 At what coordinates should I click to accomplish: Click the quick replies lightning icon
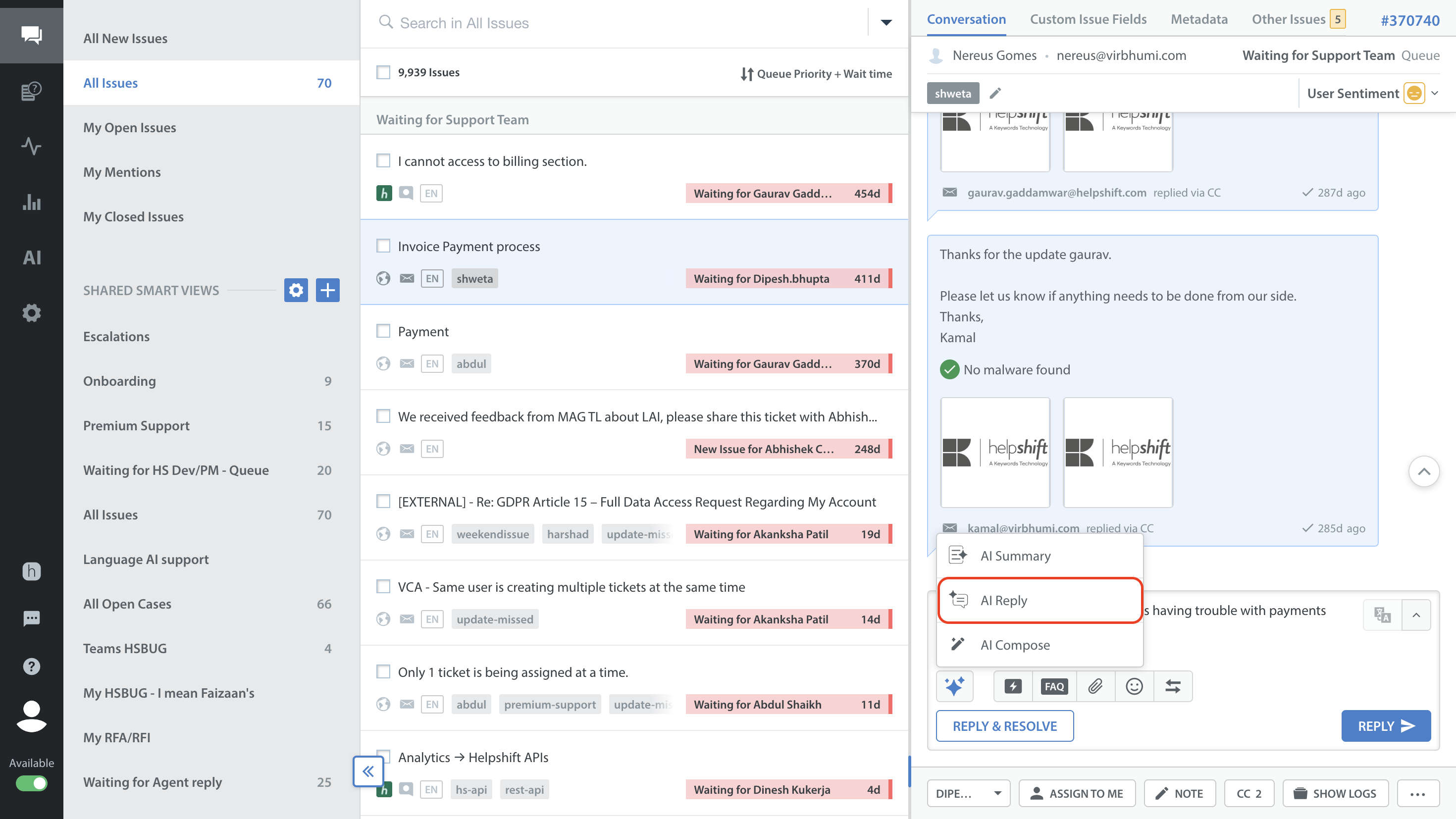pos(1013,686)
